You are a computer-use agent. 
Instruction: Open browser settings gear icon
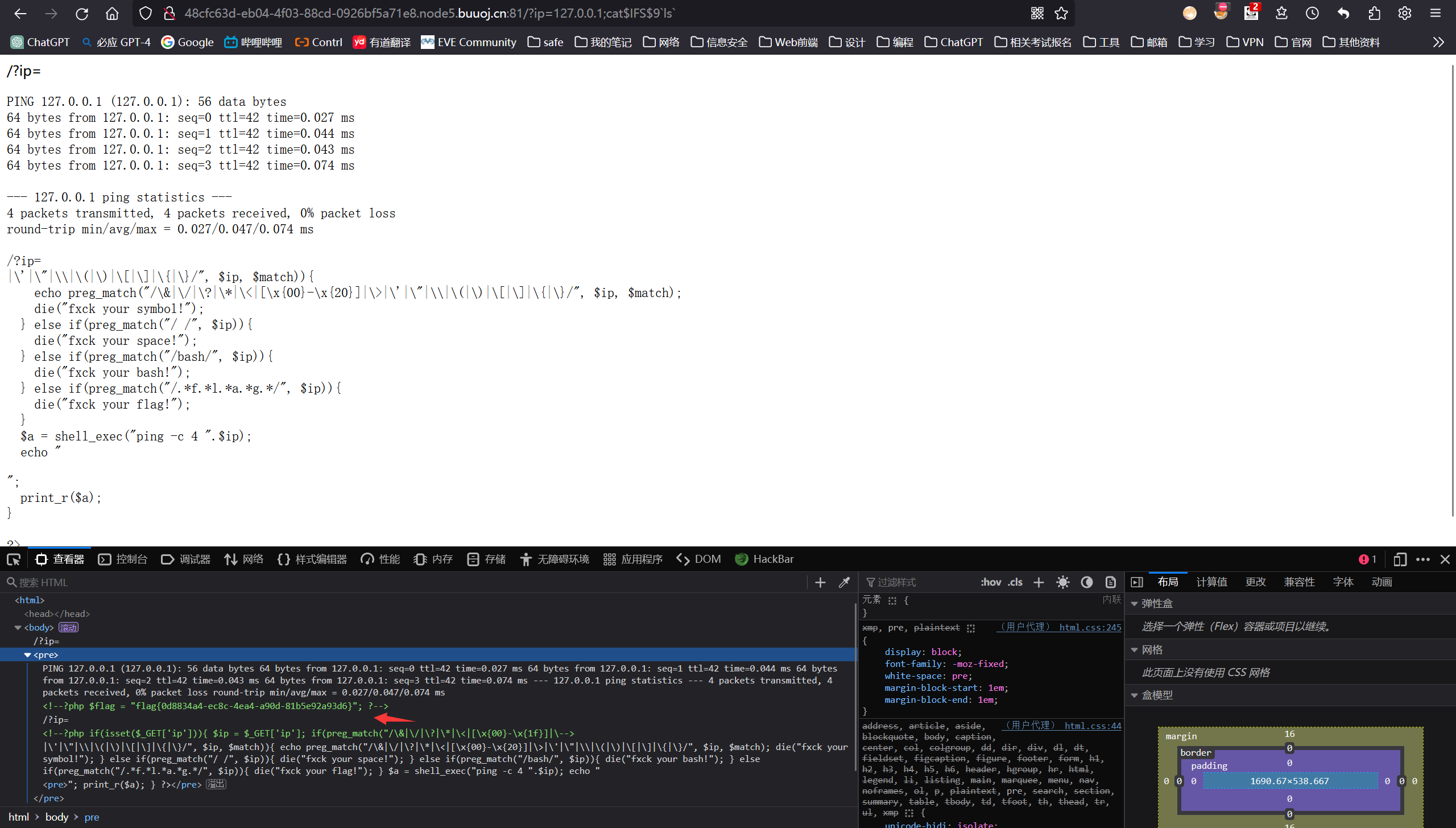[1405, 13]
